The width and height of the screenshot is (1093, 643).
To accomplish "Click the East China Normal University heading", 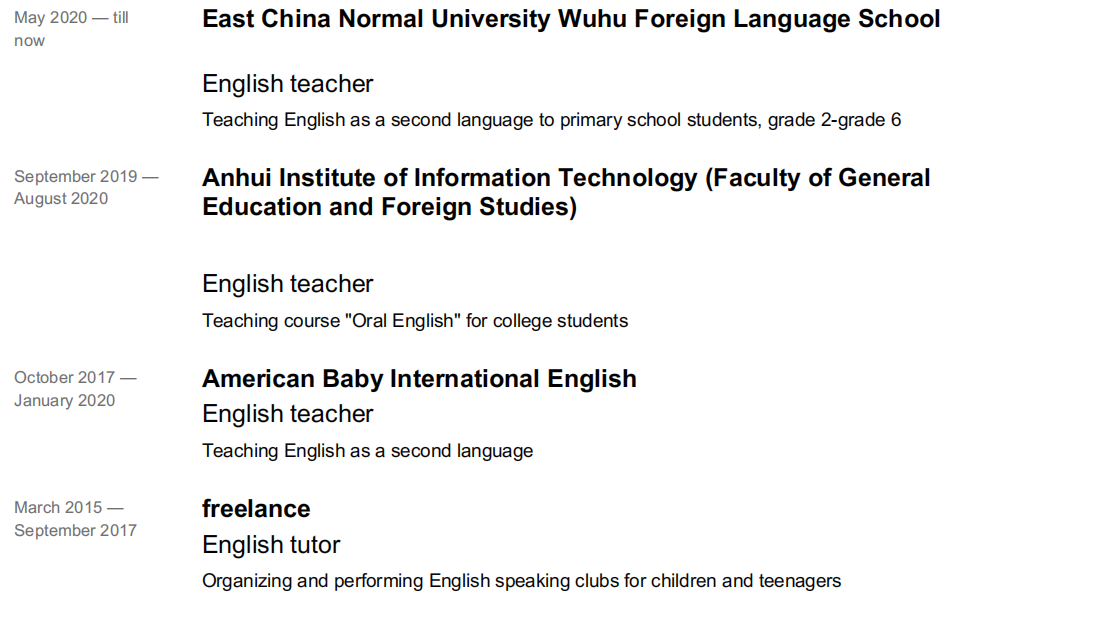I will (570, 19).
